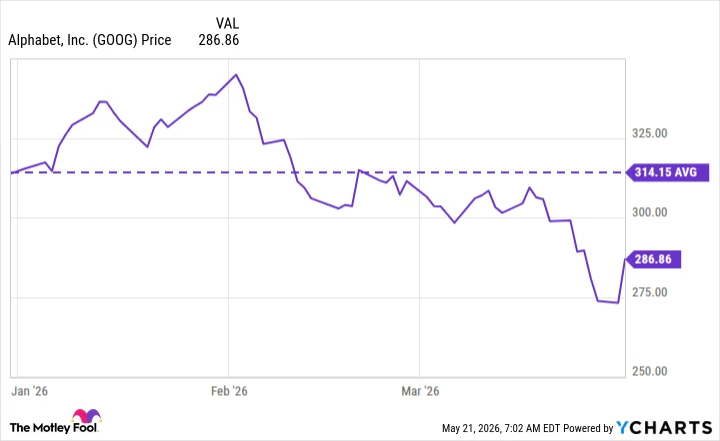This screenshot has height=441, width=720.
Task: Click the early February price peak
Action: point(236,74)
